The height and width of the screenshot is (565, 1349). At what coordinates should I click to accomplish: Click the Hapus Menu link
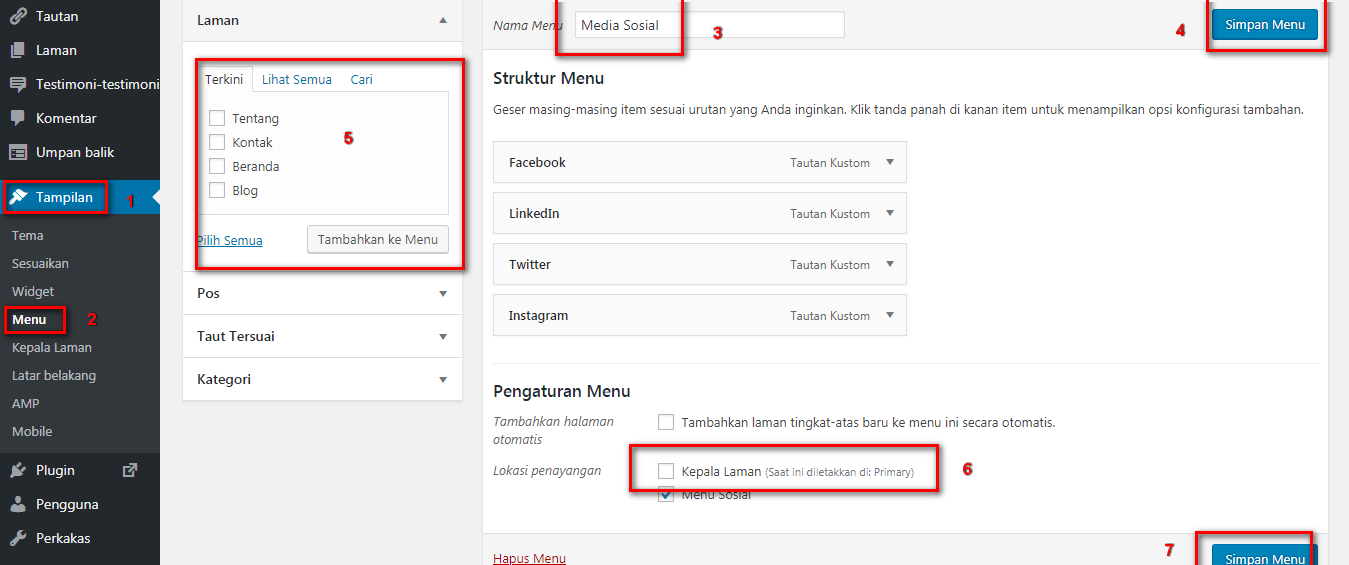click(529, 558)
